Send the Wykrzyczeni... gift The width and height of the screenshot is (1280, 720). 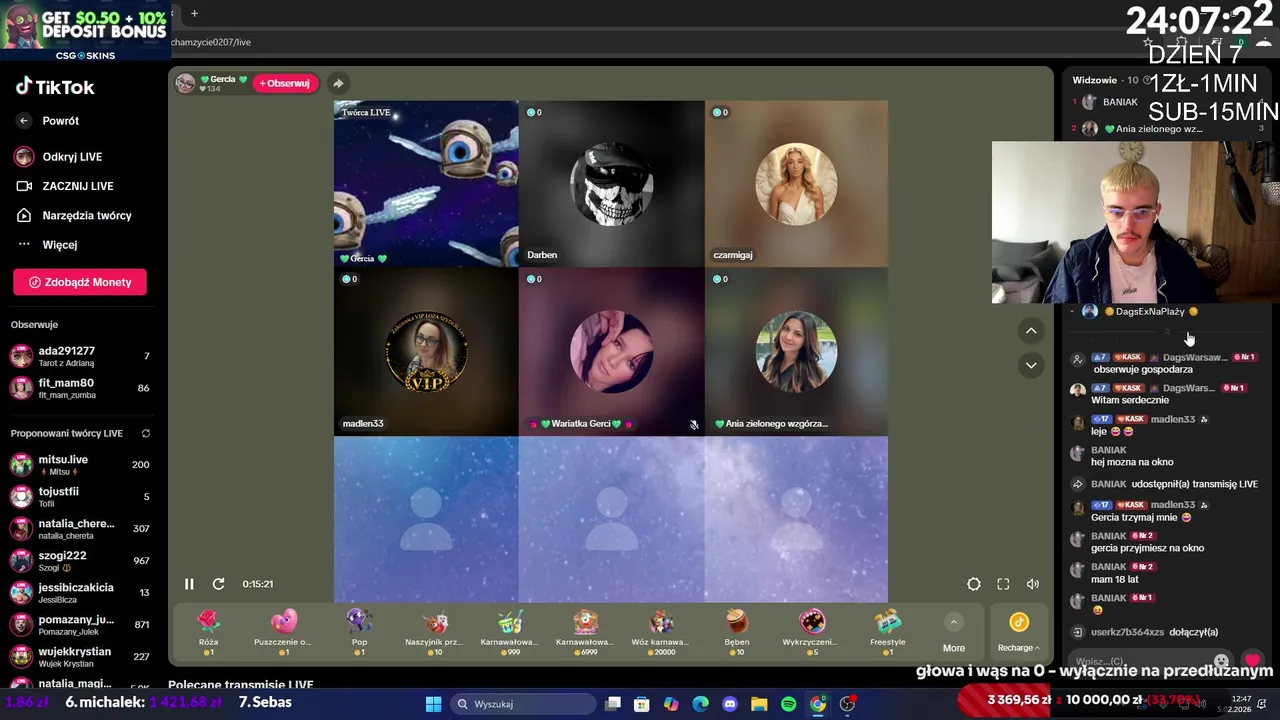click(x=811, y=632)
